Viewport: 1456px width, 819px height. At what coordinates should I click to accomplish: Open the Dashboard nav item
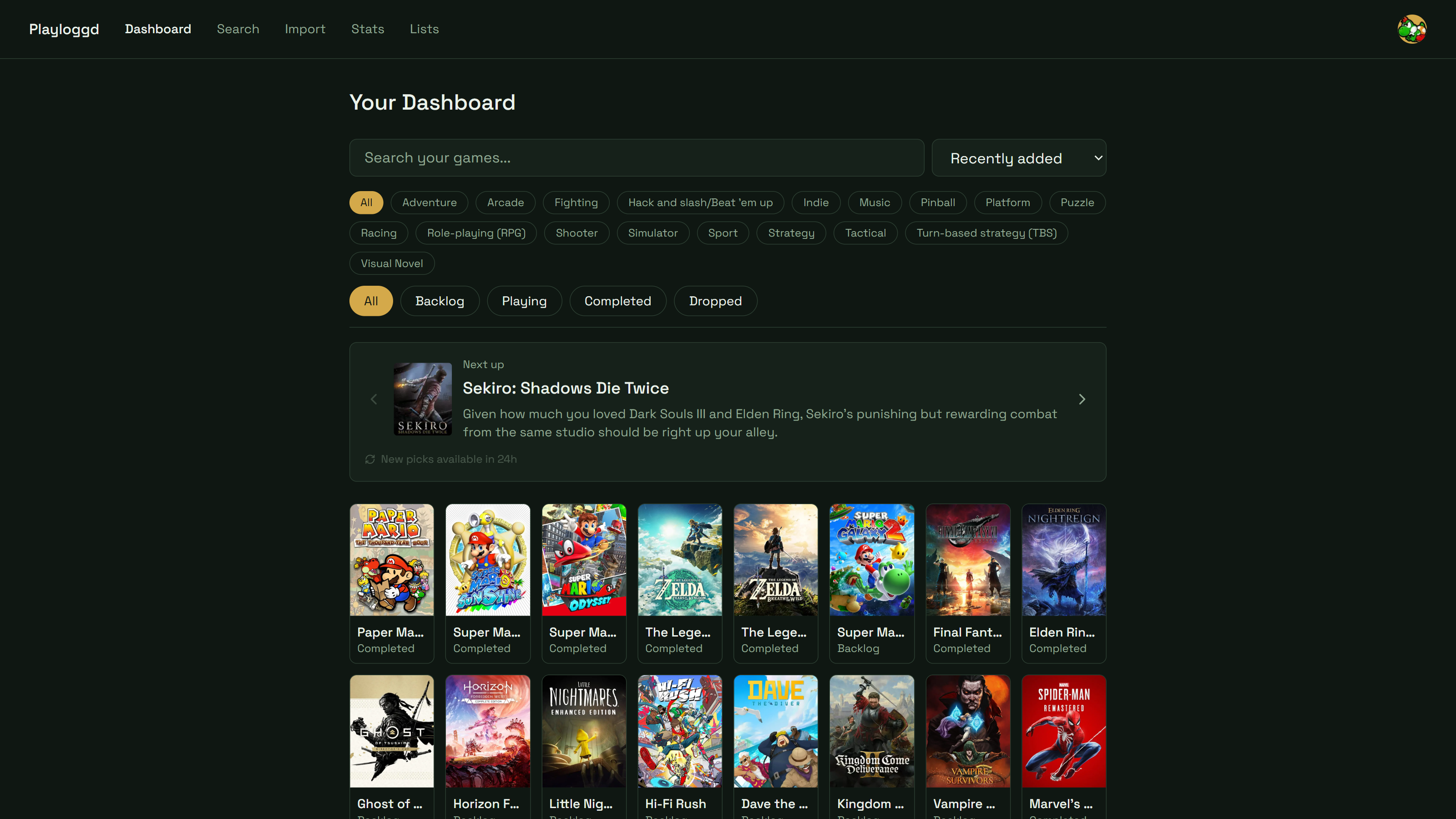[x=158, y=29]
